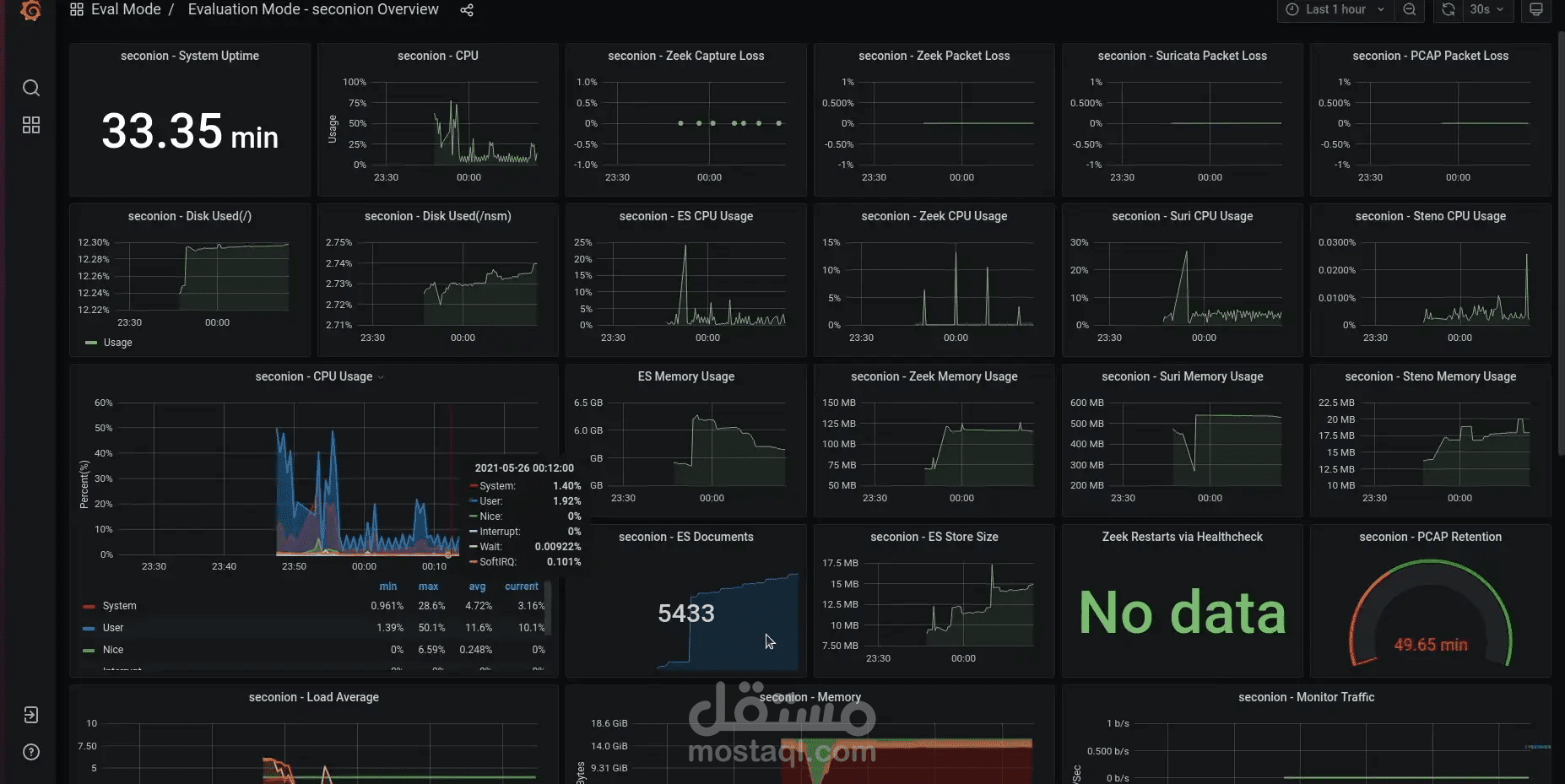Open the 30s refresh interval dropdown
This screenshot has height=784, width=1565.
click(1486, 9)
